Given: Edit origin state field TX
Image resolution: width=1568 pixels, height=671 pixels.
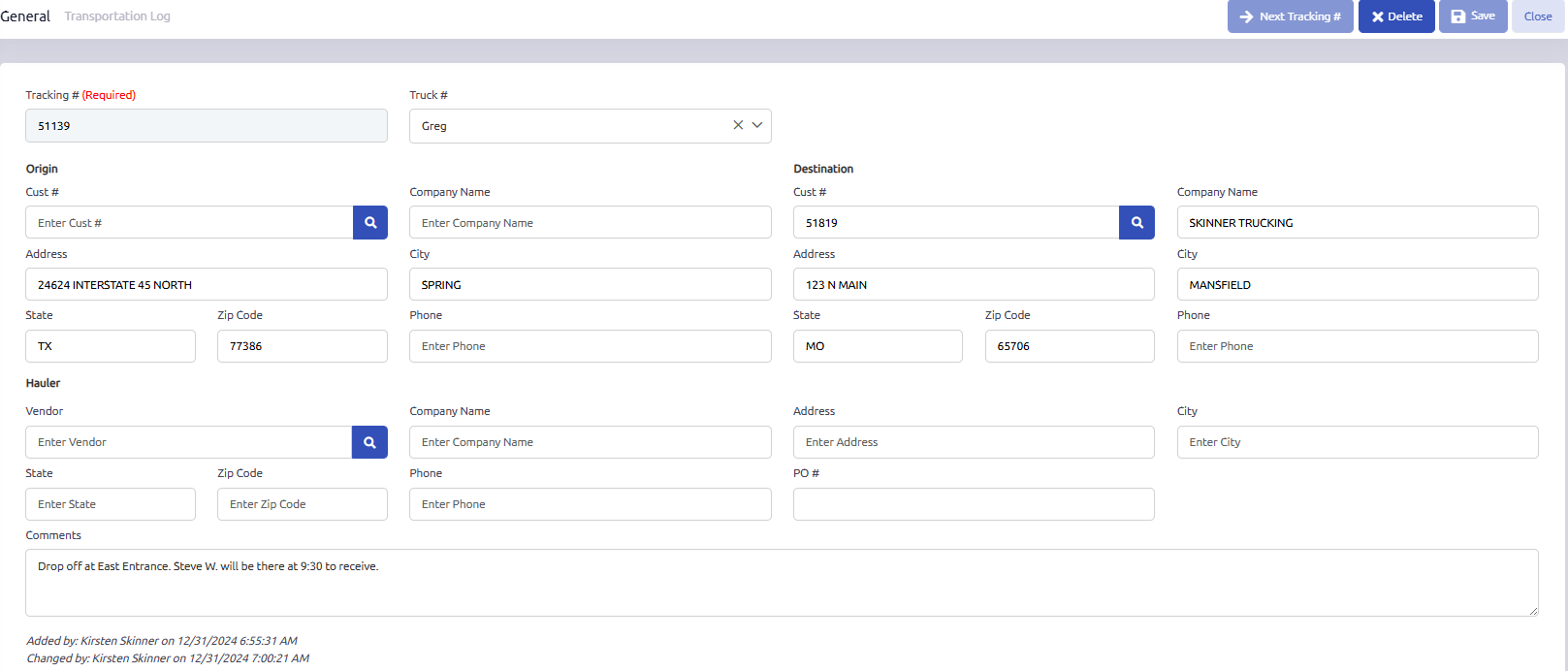Looking at the screenshot, I should (x=111, y=346).
